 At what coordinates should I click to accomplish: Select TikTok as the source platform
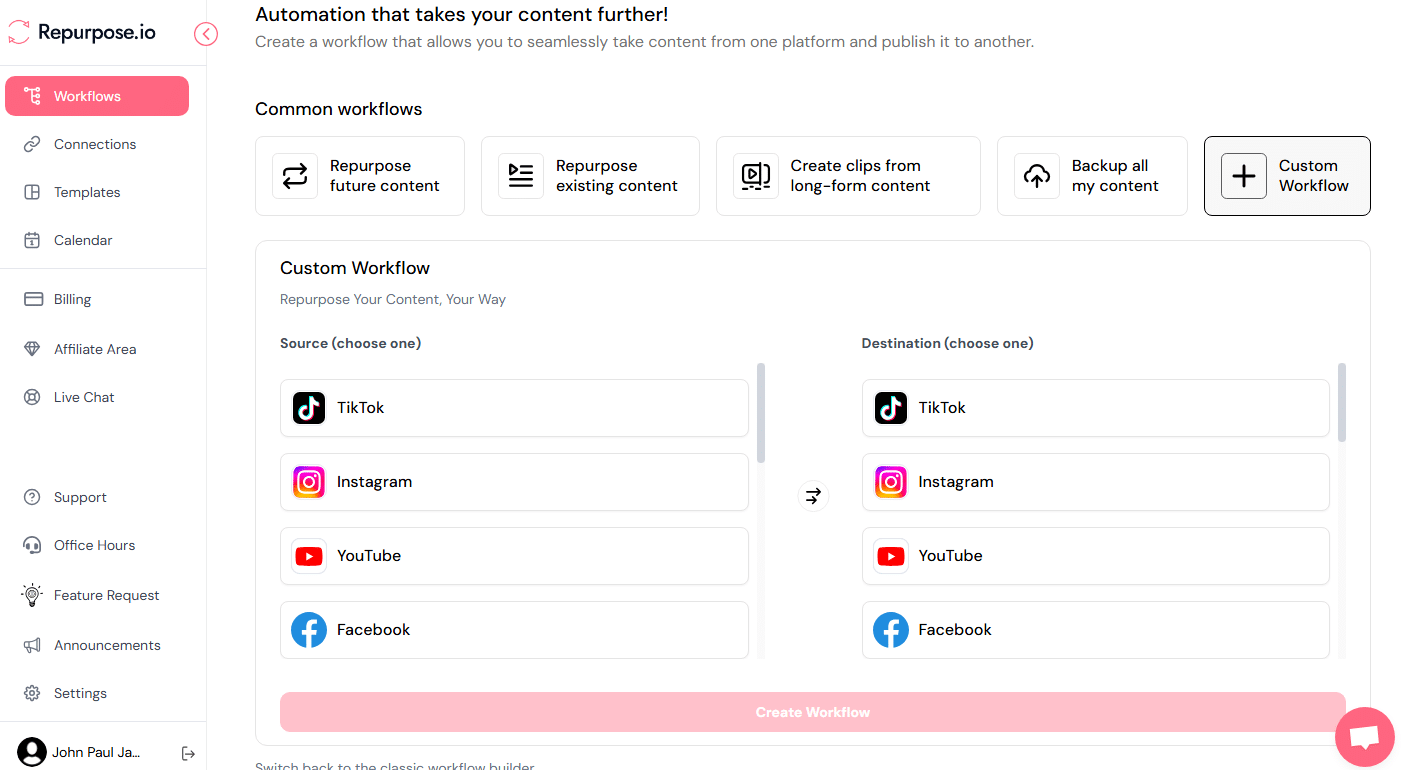tap(514, 407)
